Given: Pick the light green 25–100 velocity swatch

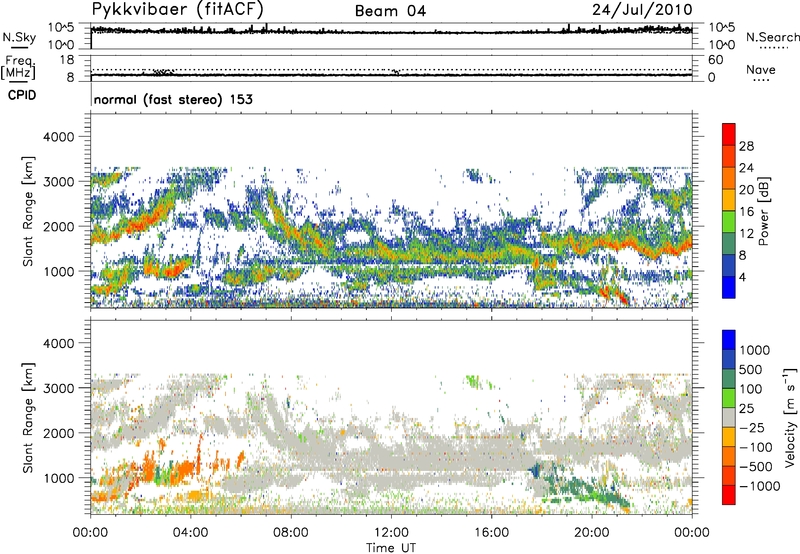Looking at the screenshot, I should pyautogui.click(x=729, y=398).
